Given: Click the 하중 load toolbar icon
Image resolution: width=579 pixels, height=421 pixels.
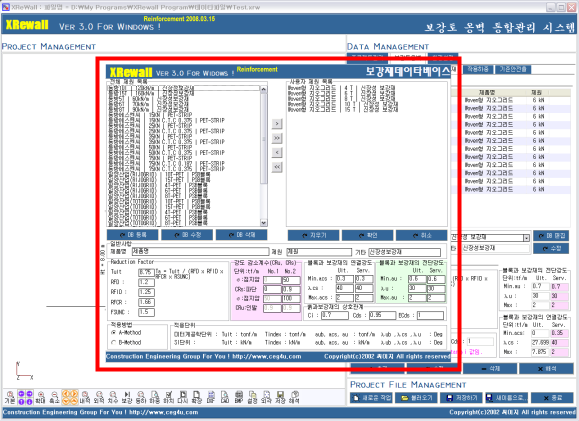Looking at the screenshot, I should (x=155, y=397).
